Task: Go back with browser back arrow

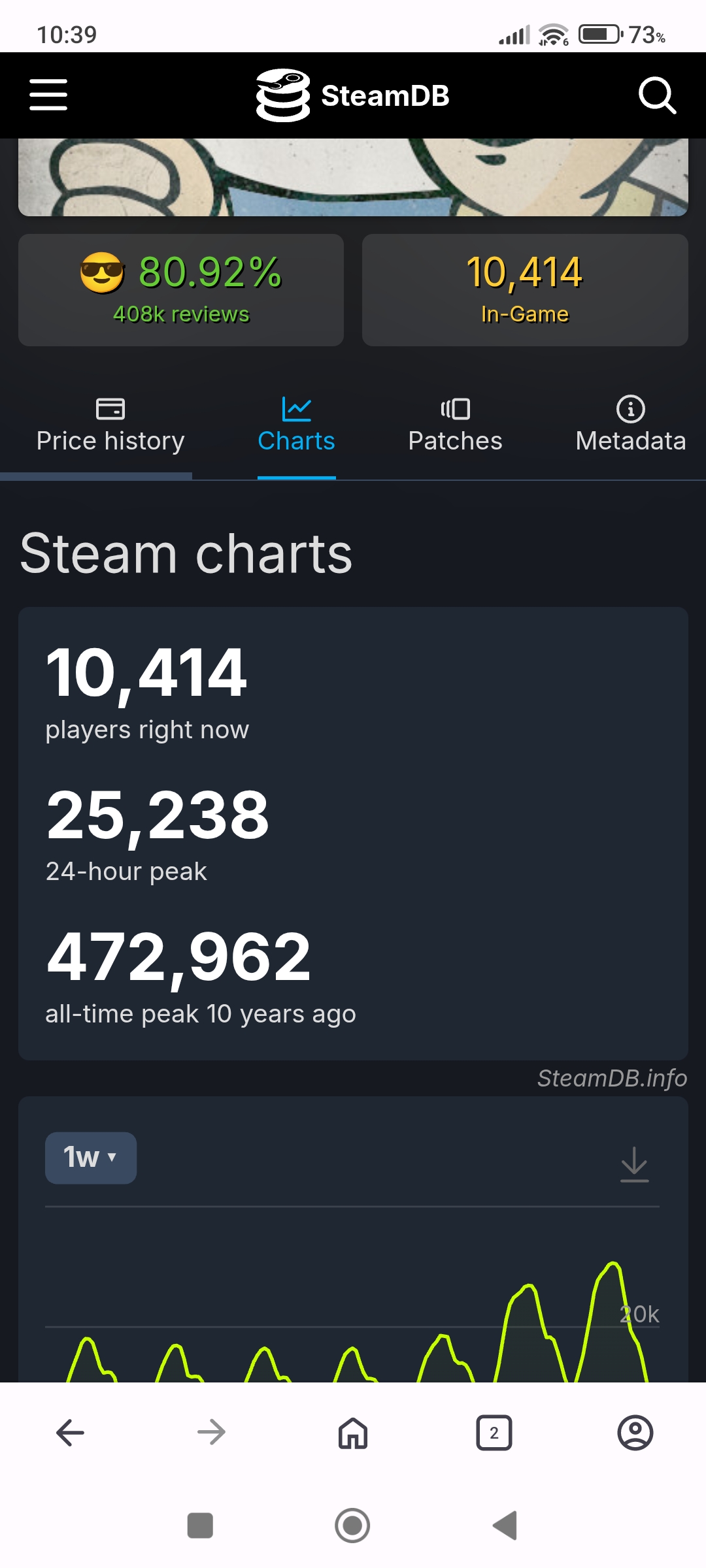Action: (x=71, y=1432)
